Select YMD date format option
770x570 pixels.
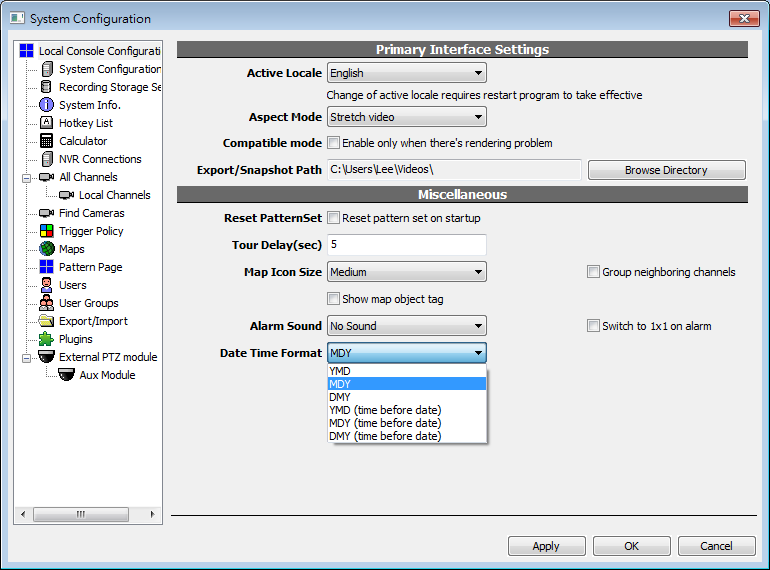pos(407,371)
